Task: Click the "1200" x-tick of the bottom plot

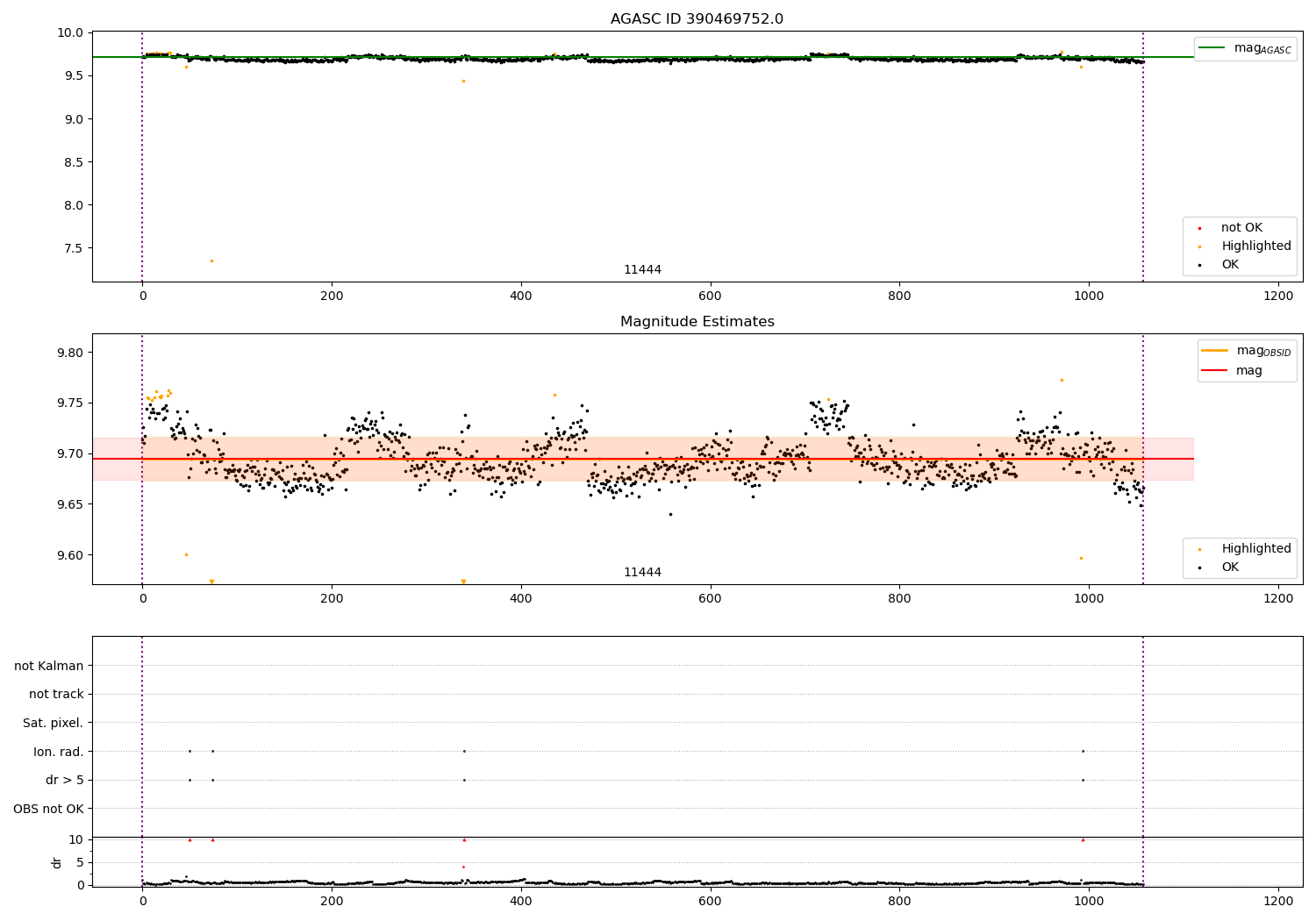Action: coord(1278,901)
